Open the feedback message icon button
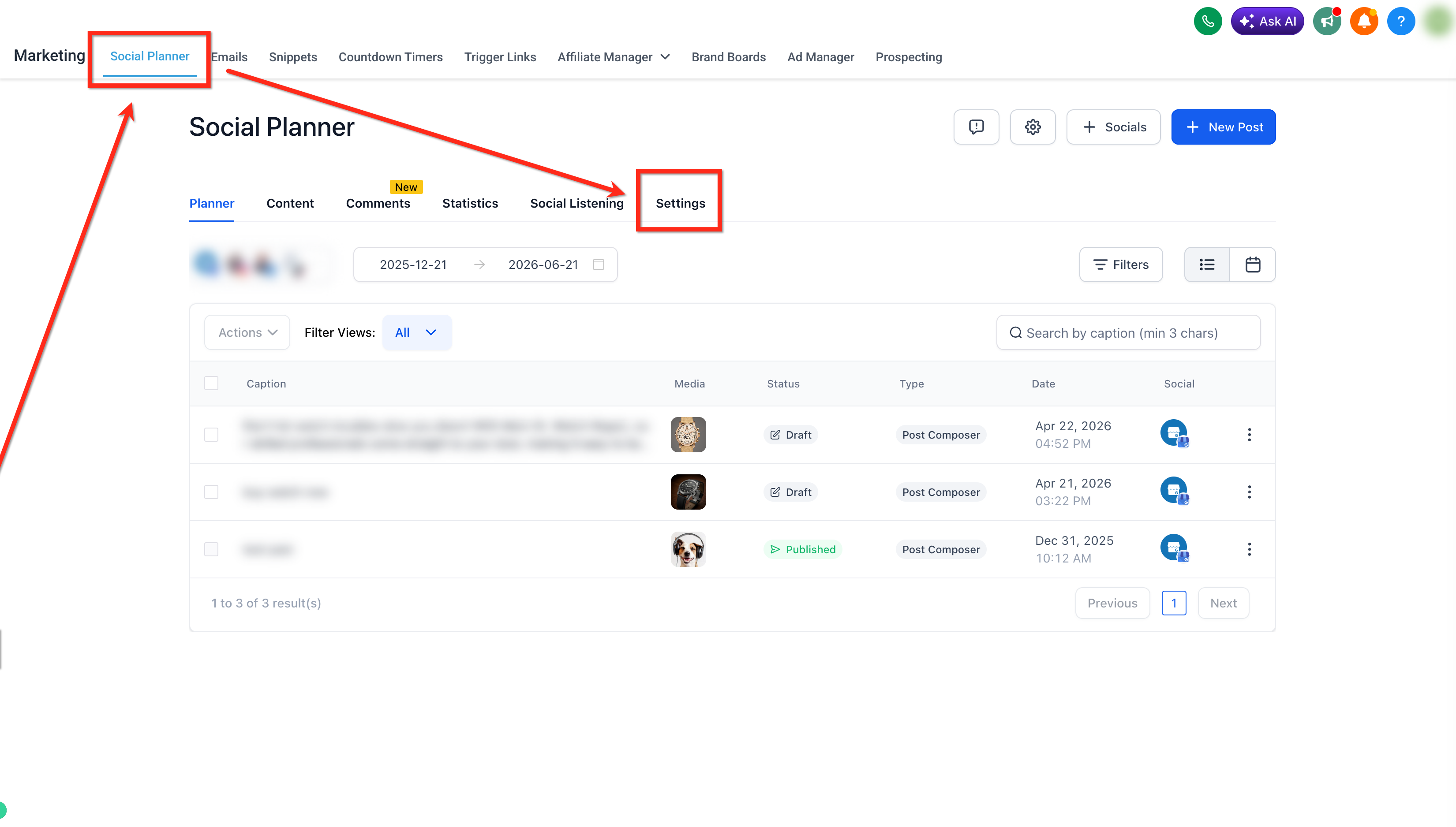1456x827 pixels. point(977,127)
